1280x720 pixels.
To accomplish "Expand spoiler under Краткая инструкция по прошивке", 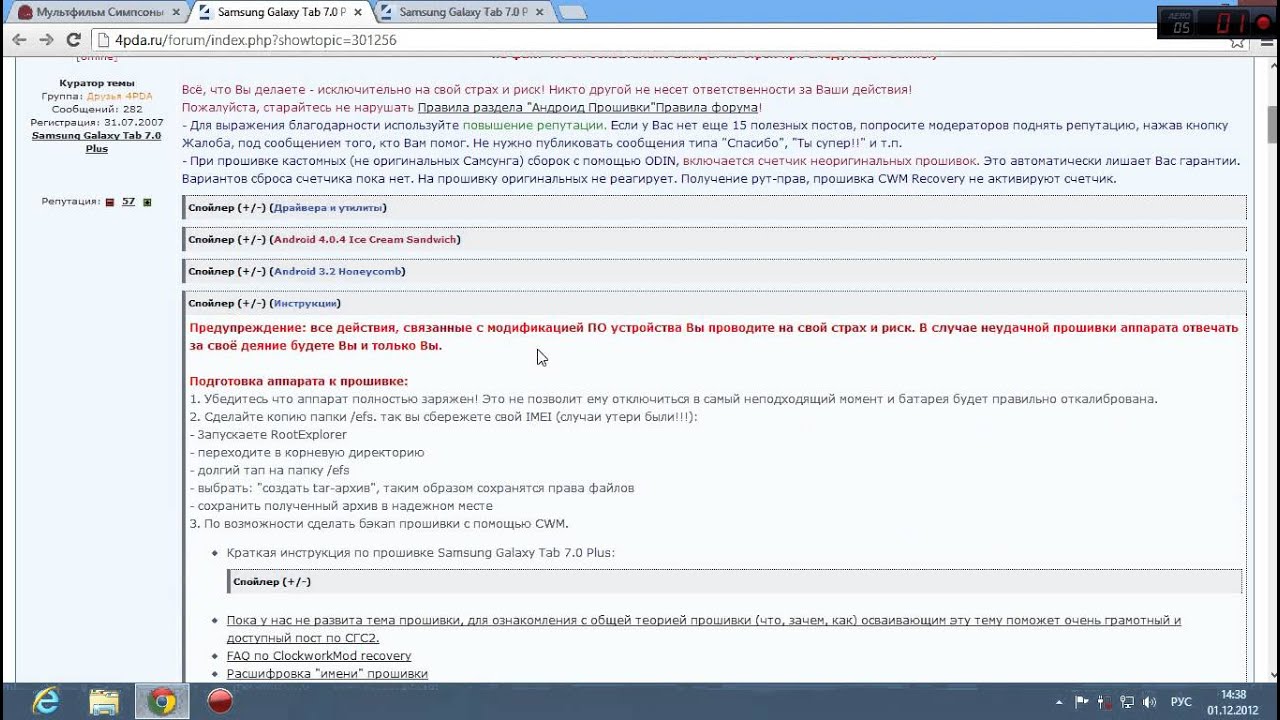I will [x=734, y=582].
